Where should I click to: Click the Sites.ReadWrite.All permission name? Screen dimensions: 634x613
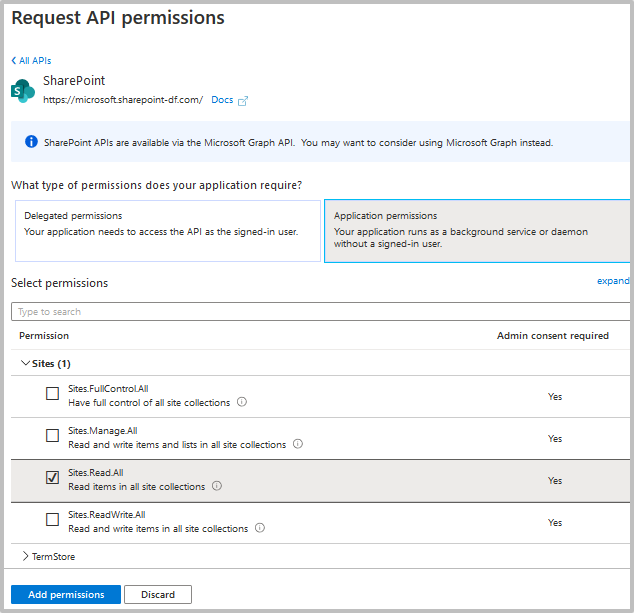[107, 515]
